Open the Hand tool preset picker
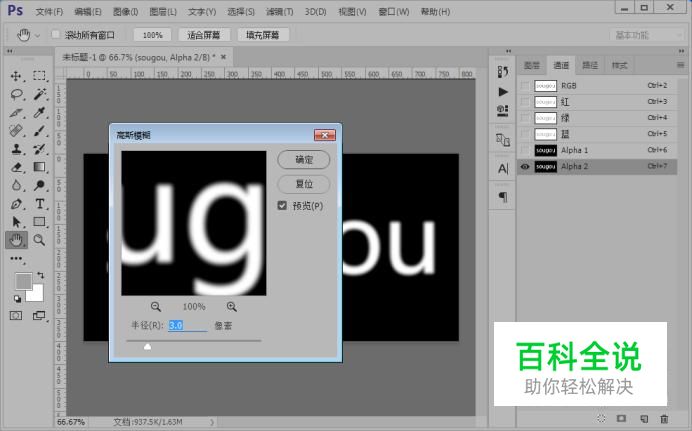 pyautogui.click(x=38, y=35)
